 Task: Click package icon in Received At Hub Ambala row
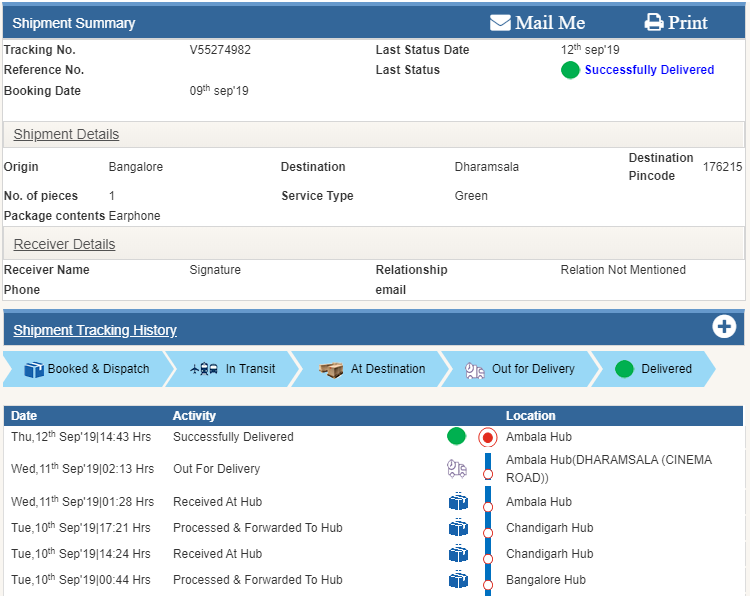click(x=458, y=502)
